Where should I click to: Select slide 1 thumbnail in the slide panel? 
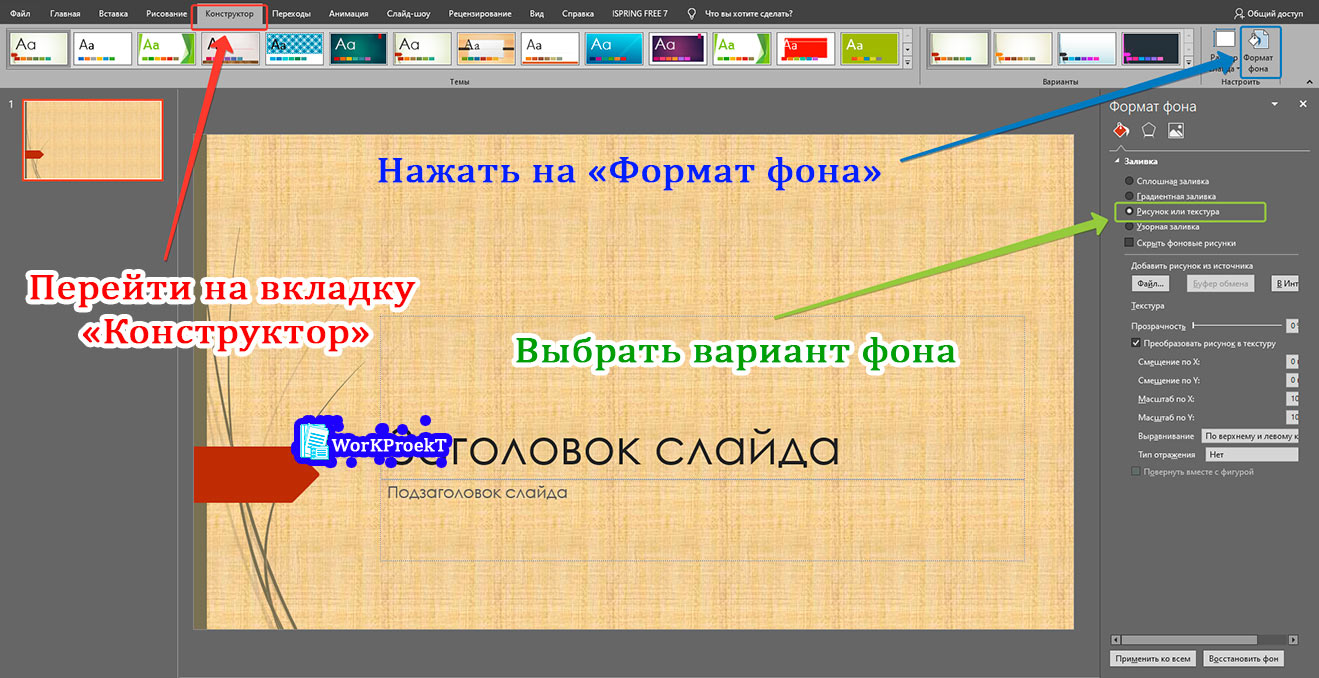click(93, 139)
